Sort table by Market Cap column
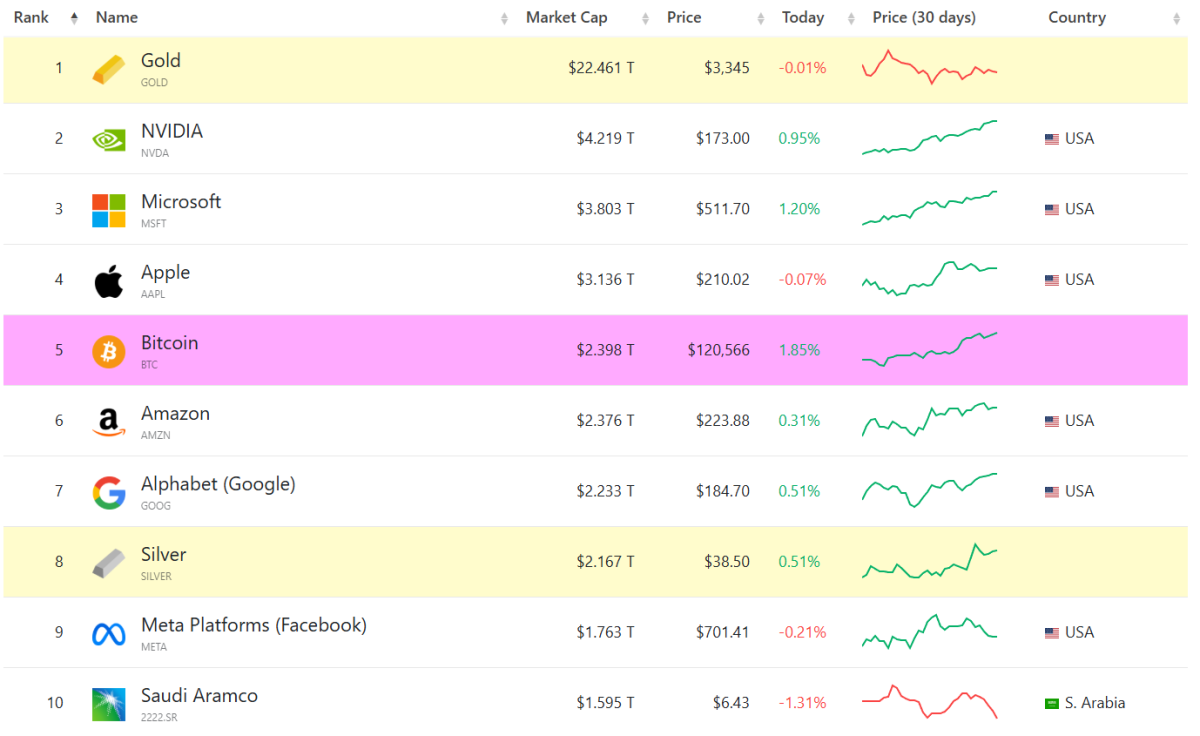This screenshot has height=736, width=1200. pos(646,18)
